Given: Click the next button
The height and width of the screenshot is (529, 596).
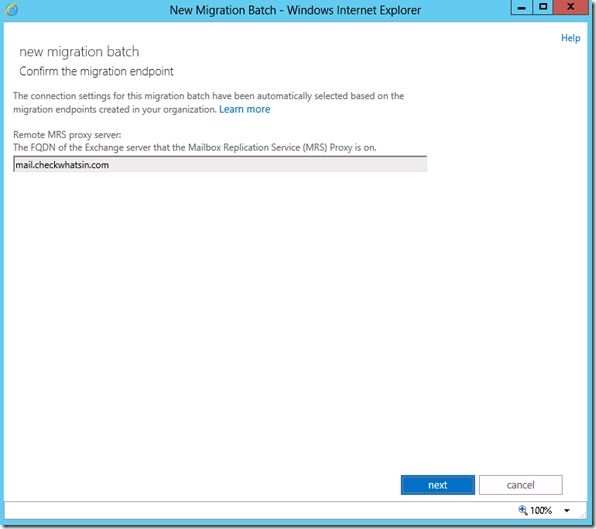Looking at the screenshot, I should click(x=437, y=485).
